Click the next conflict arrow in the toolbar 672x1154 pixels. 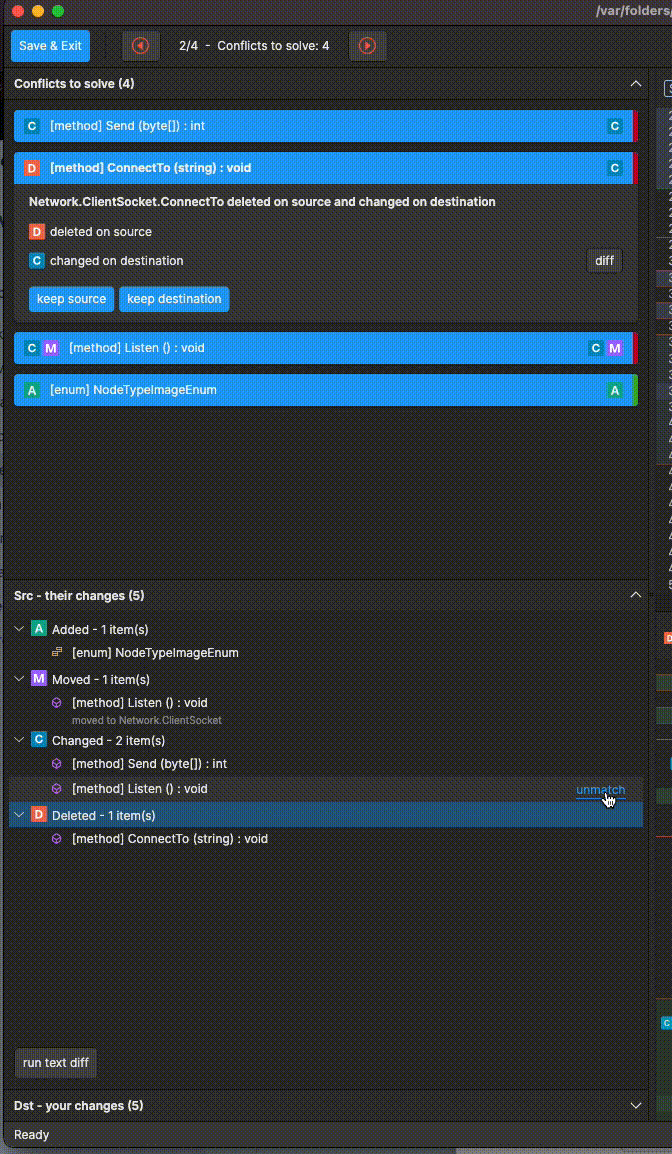(367, 45)
